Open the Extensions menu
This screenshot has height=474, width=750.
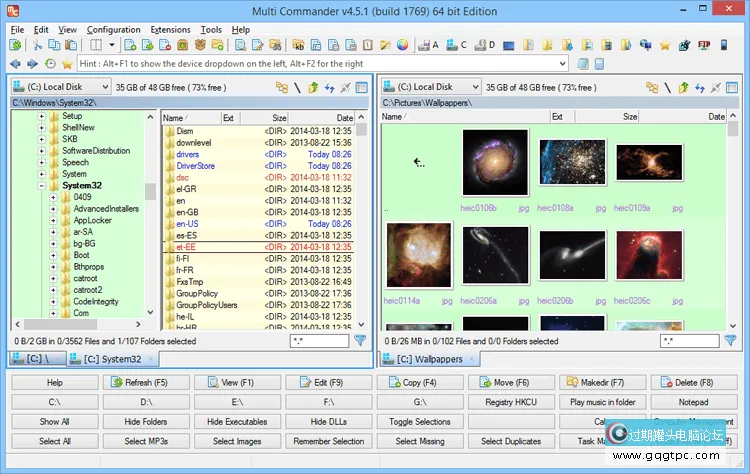click(170, 29)
